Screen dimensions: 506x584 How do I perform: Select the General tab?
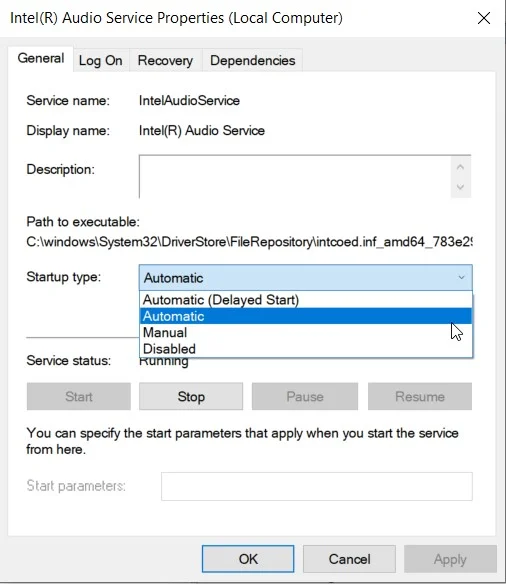pos(41,58)
